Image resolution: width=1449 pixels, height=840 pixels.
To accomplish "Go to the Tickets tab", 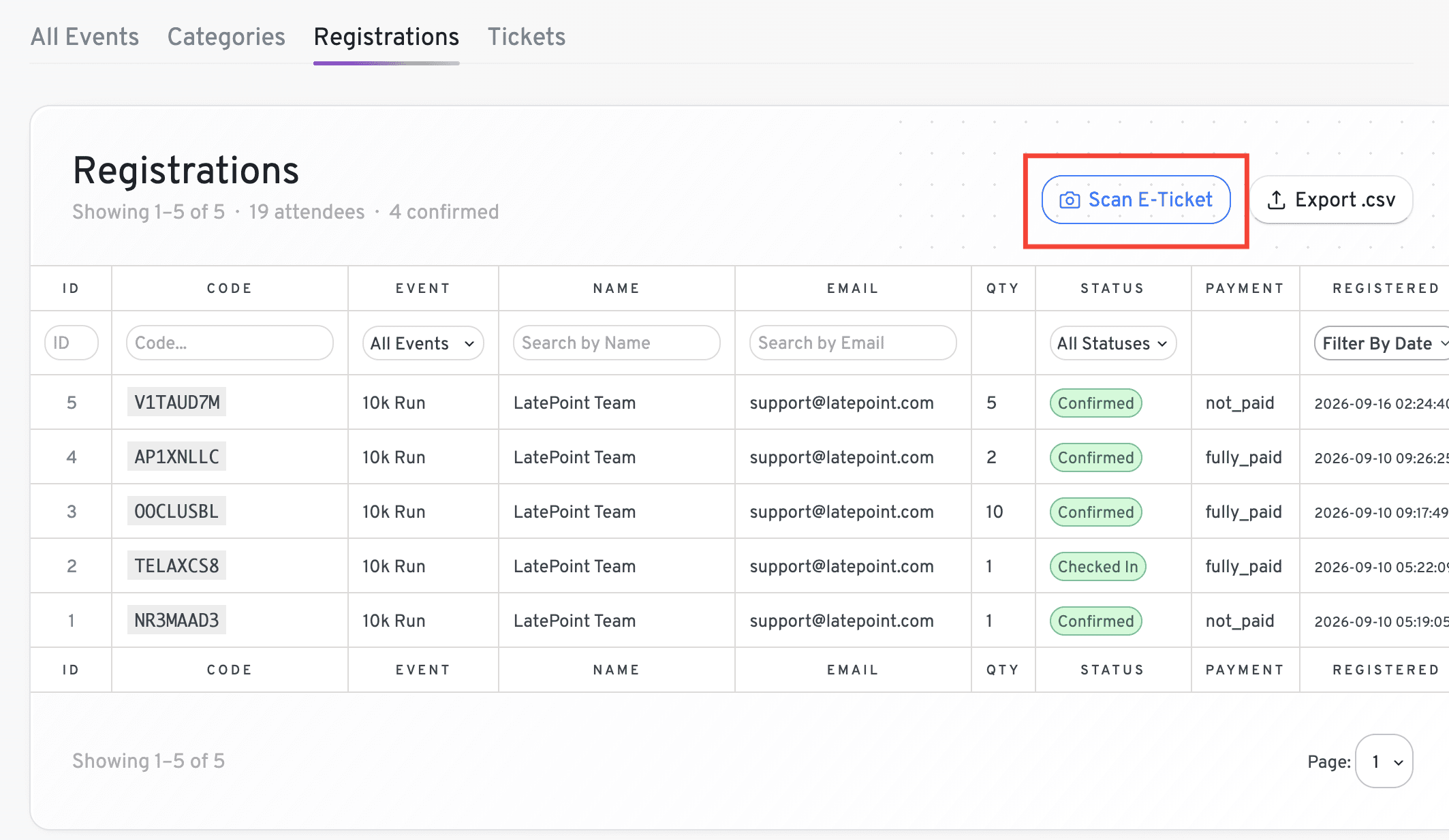I will pyautogui.click(x=527, y=37).
